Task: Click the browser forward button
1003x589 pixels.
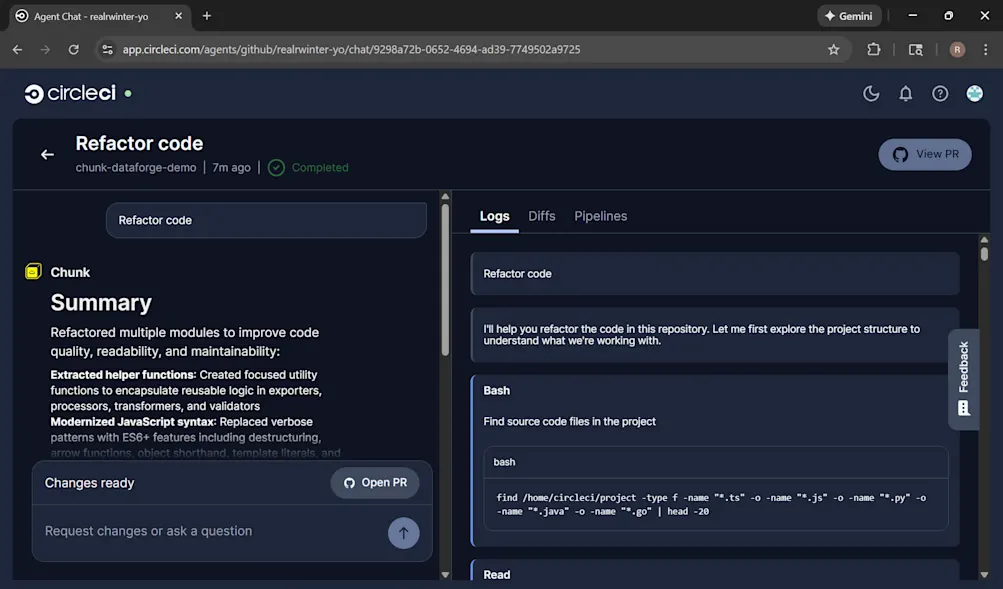Action: click(45, 49)
